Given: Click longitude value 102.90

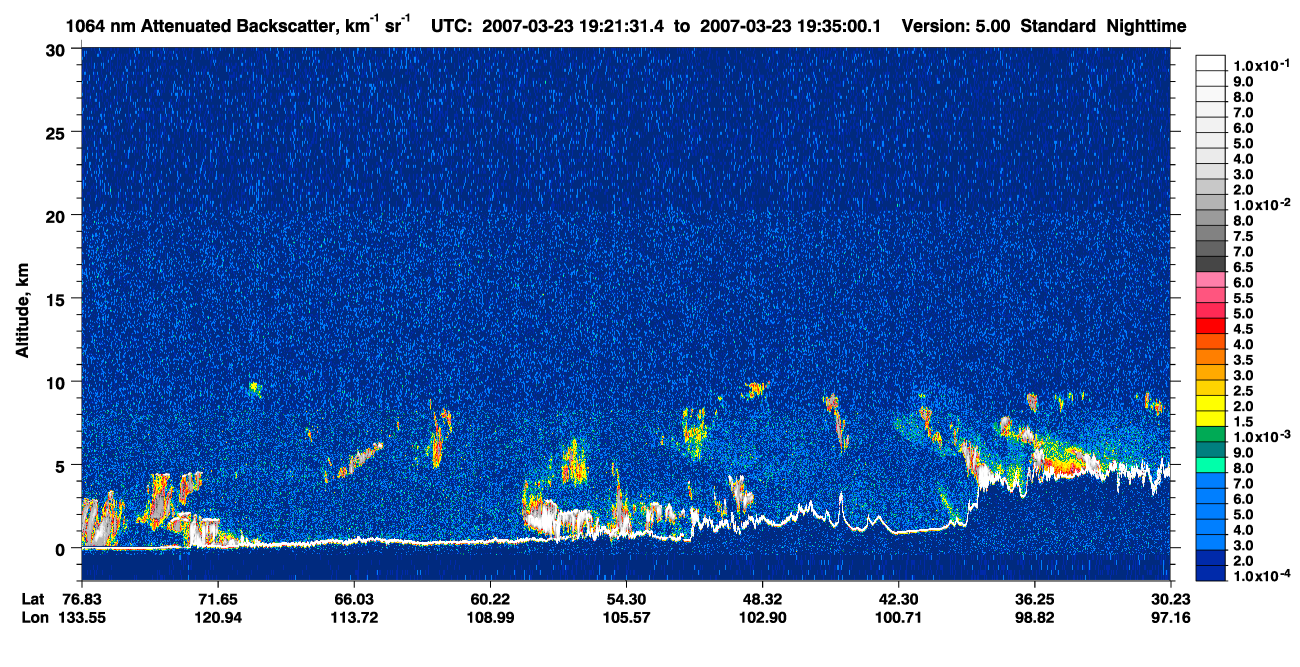Looking at the screenshot, I should [x=762, y=617].
